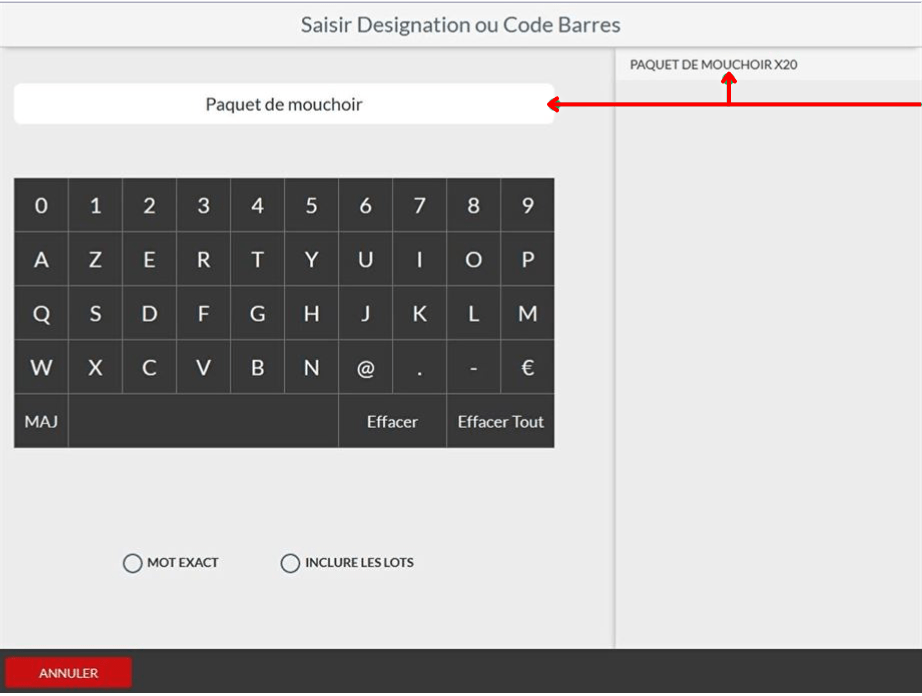
Task: Tap the number 9 key
Action: tap(527, 205)
